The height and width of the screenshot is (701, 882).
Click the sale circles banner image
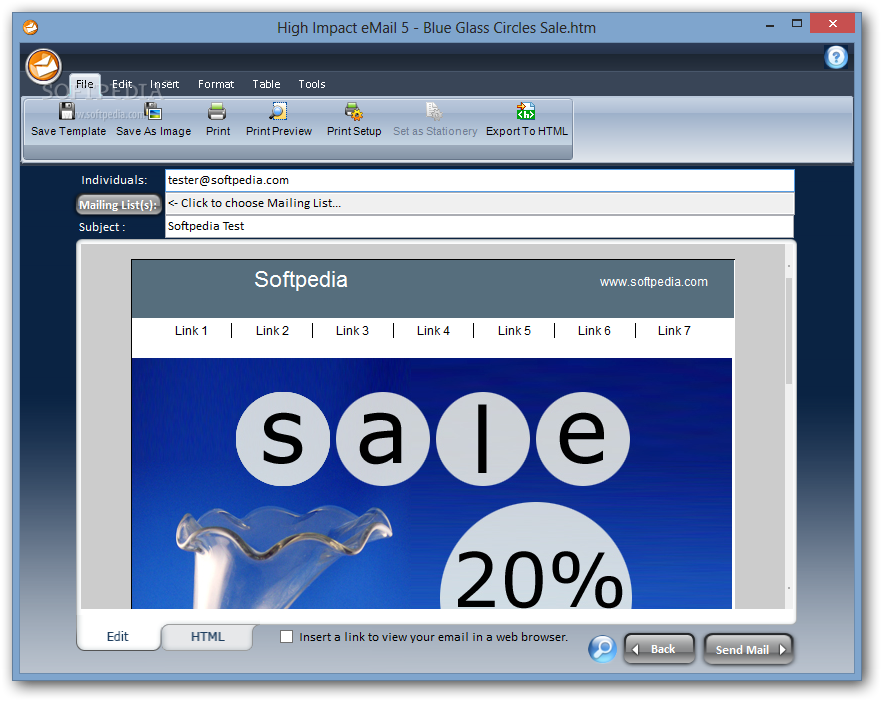432,439
